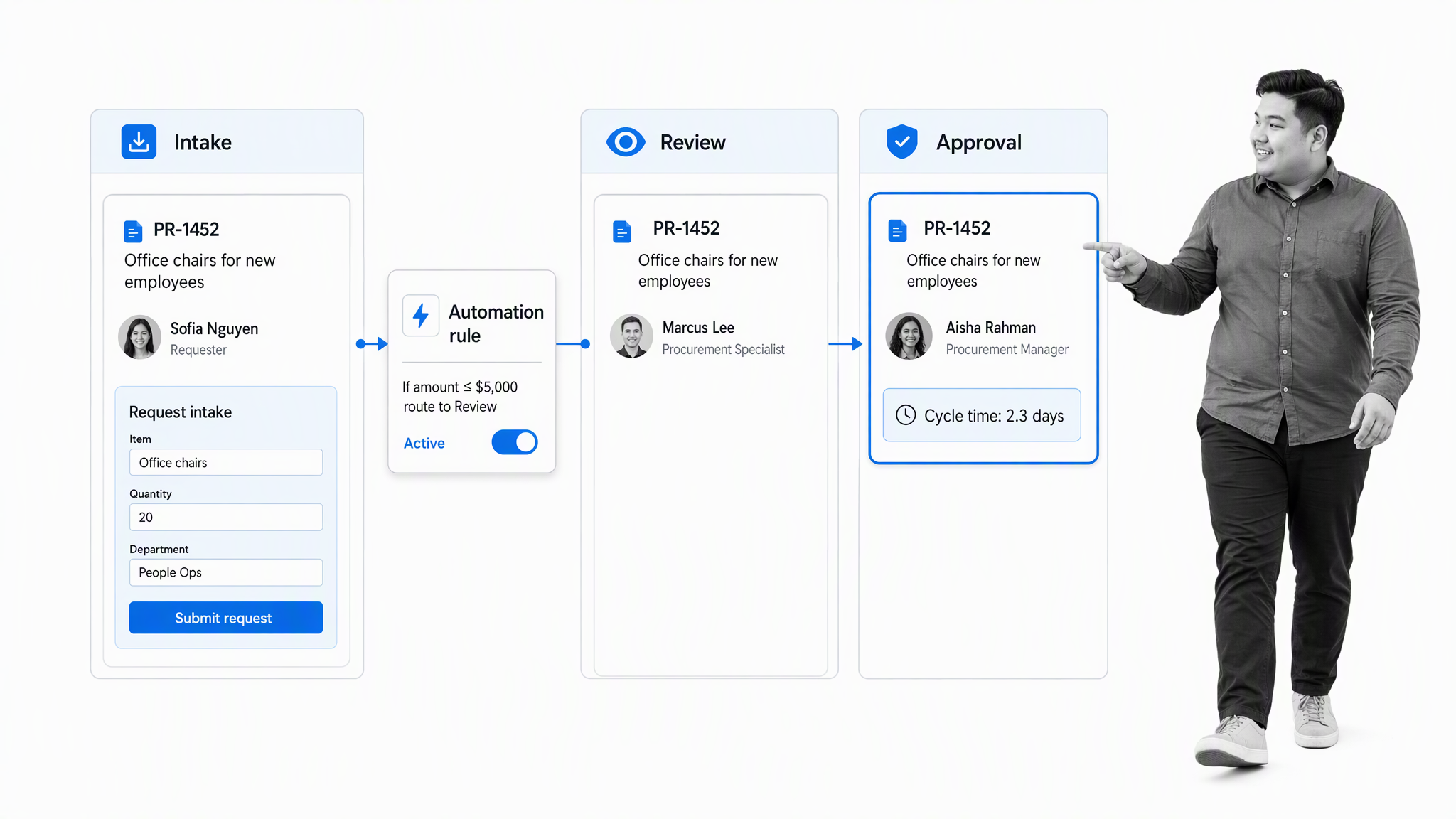This screenshot has width=1456, height=819.
Task: Click 'Office chairs for new employees' in Approval card
Action: point(973,271)
